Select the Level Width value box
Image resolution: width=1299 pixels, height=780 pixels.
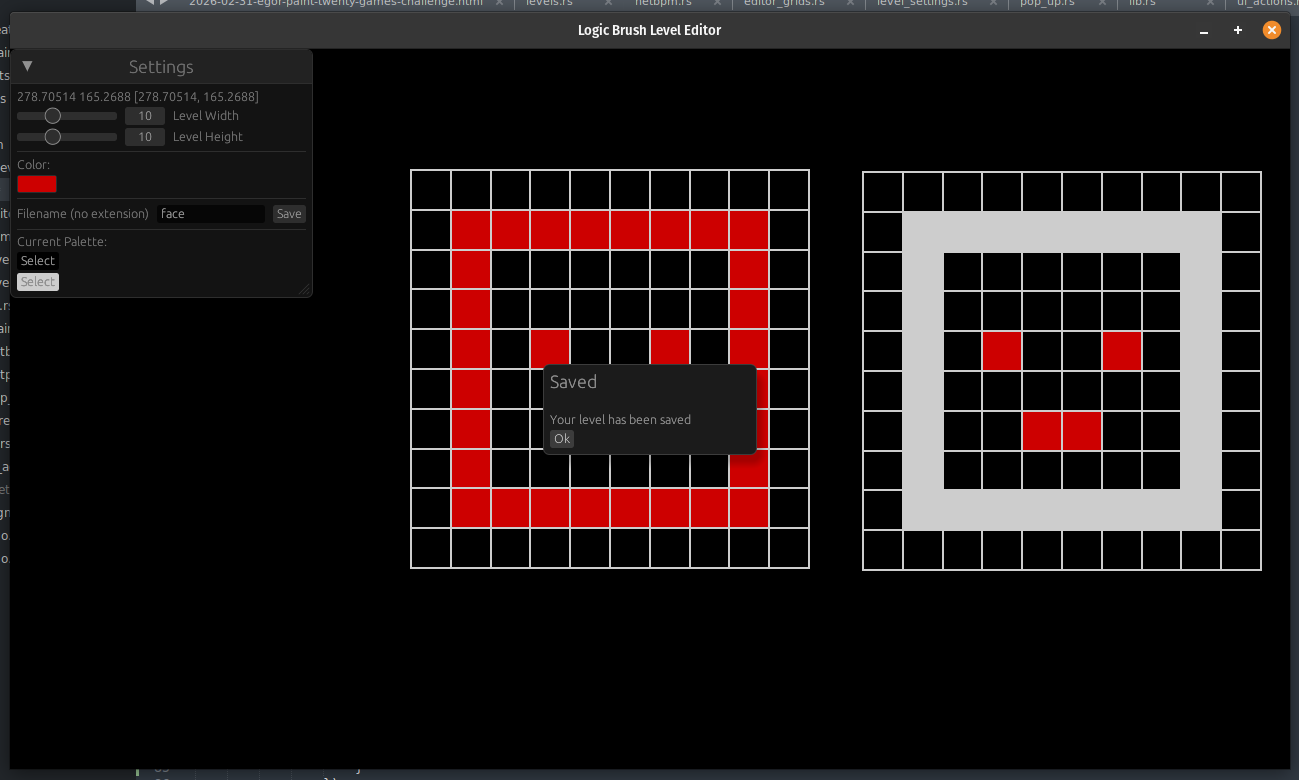click(145, 116)
